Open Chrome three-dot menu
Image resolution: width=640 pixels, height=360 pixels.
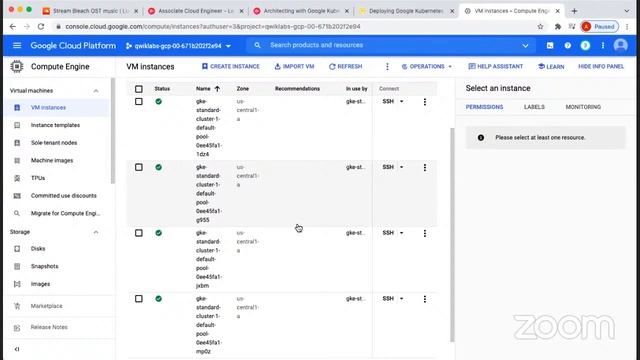coord(627,27)
